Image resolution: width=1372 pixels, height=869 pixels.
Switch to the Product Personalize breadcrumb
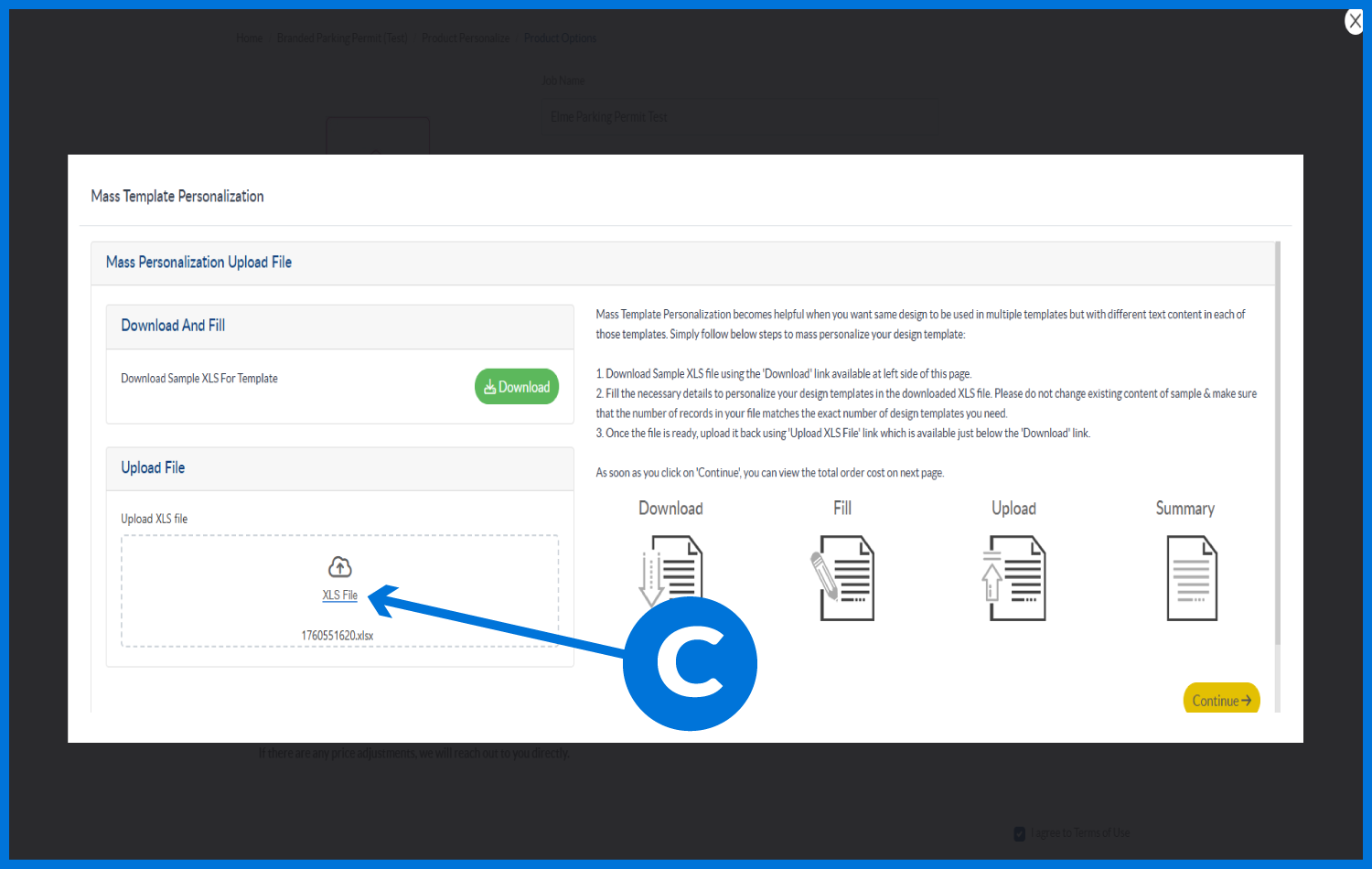466,38
